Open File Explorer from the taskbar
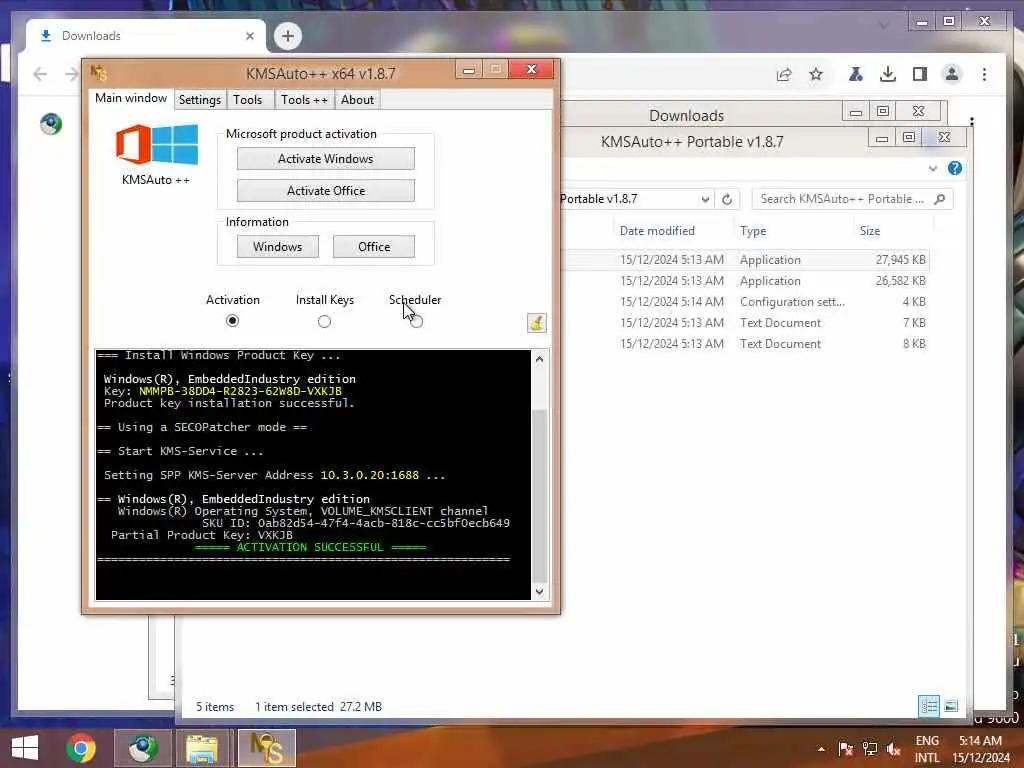The image size is (1024, 768). 202,748
